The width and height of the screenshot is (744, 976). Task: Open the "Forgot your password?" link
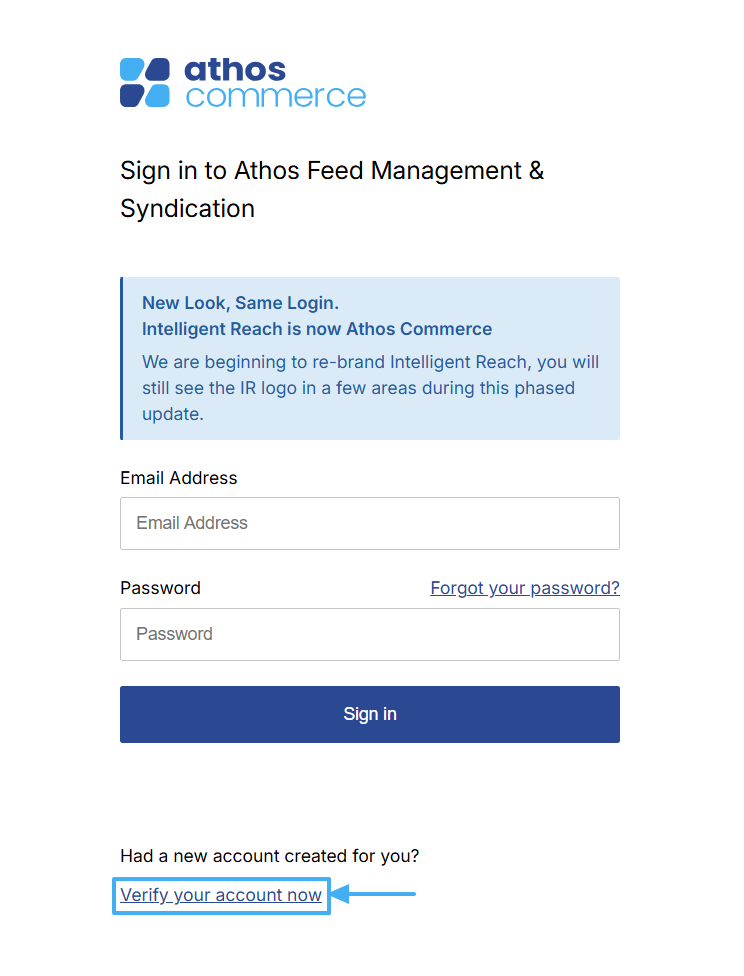point(525,588)
